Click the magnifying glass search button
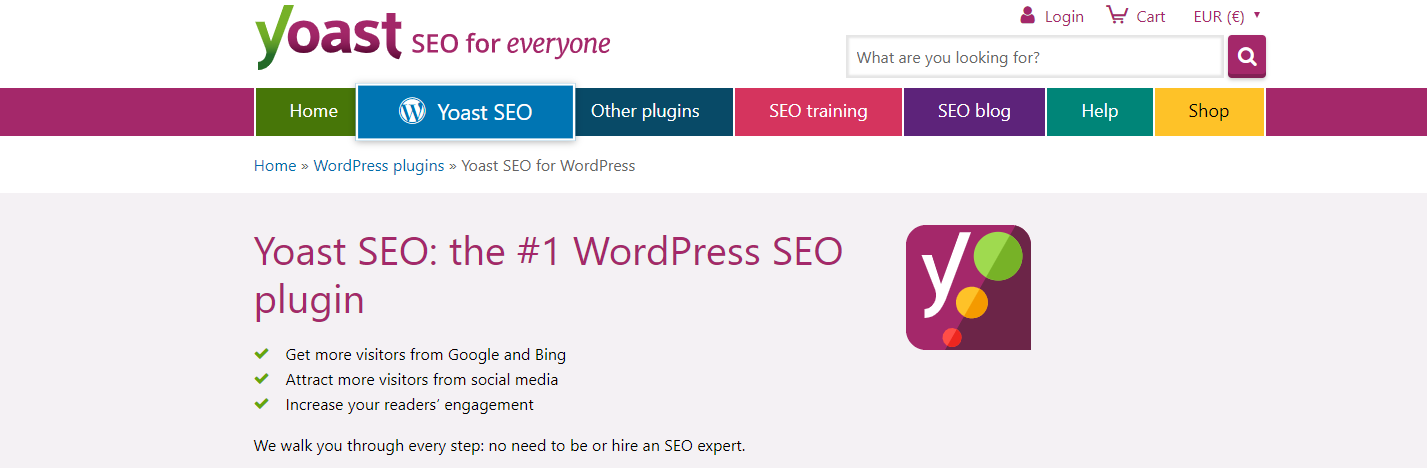Screen dimensions: 1427x468 point(1246,57)
